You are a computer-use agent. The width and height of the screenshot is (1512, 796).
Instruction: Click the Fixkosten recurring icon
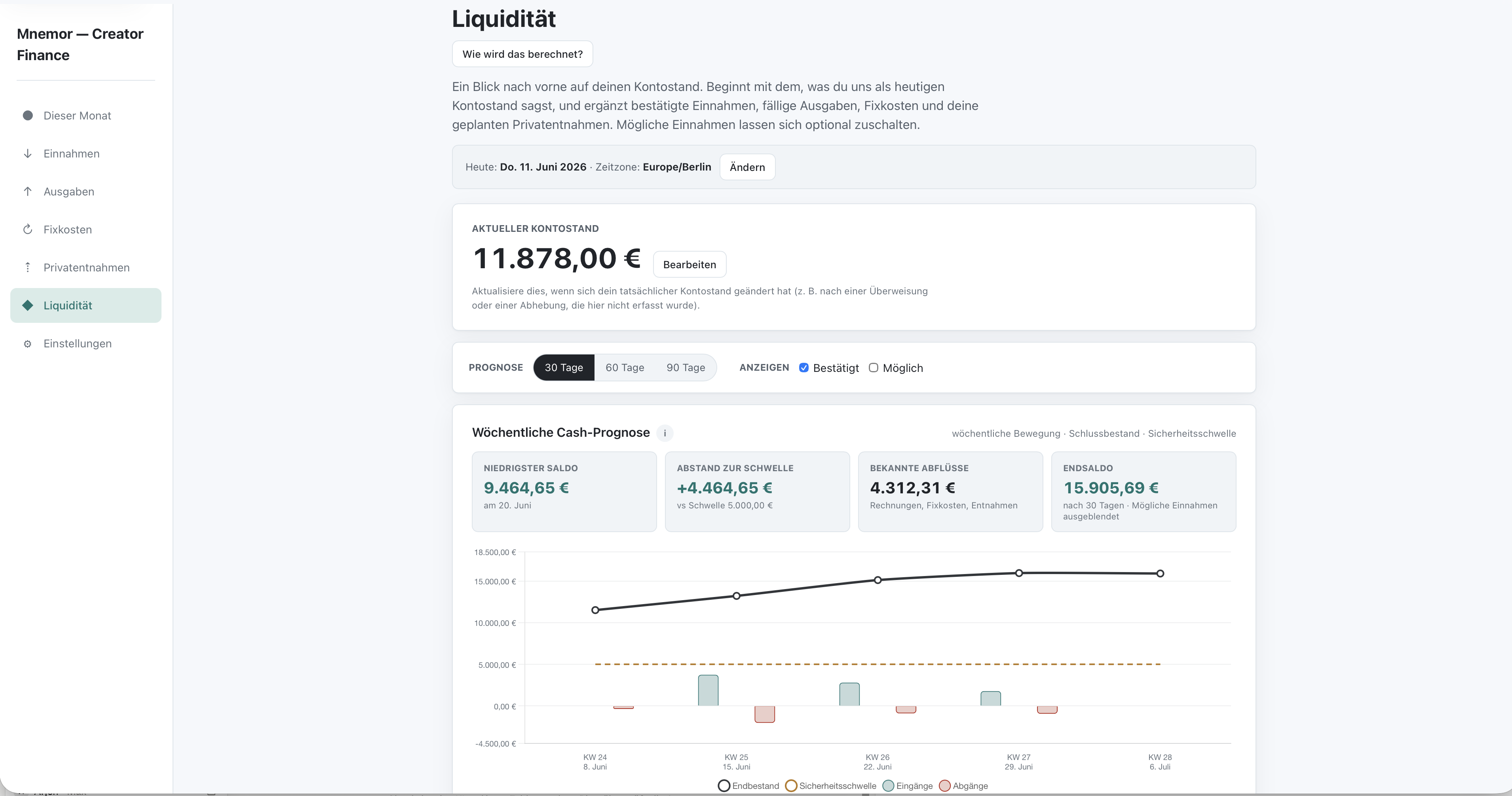click(28, 229)
